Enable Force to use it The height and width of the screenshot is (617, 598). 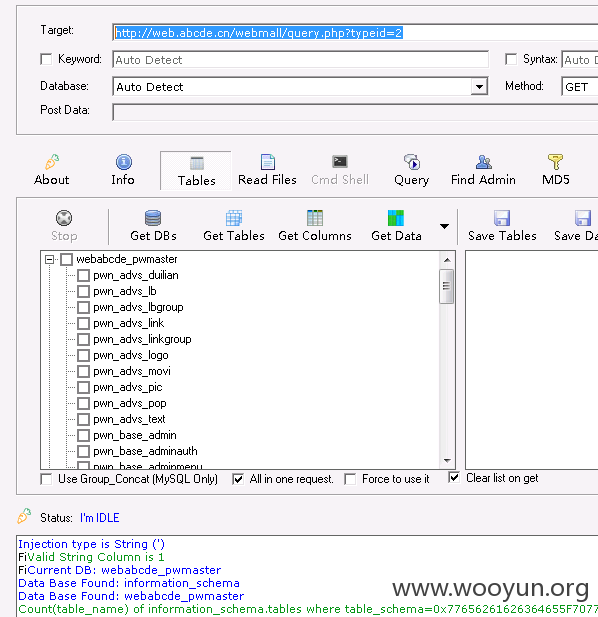click(x=350, y=479)
